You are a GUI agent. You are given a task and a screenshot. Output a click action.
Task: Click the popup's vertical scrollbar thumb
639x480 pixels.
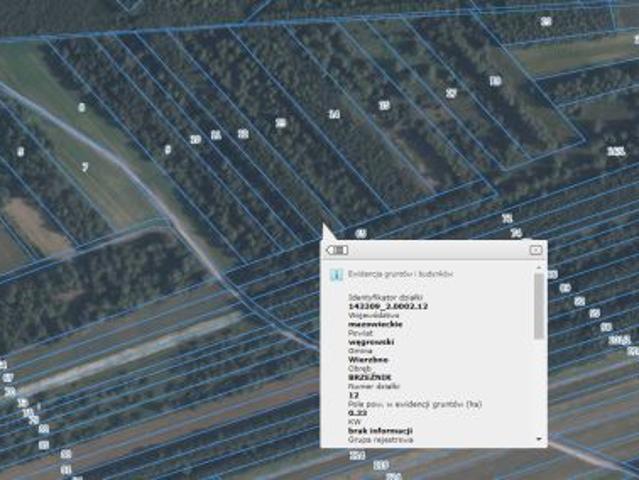click(540, 305)
